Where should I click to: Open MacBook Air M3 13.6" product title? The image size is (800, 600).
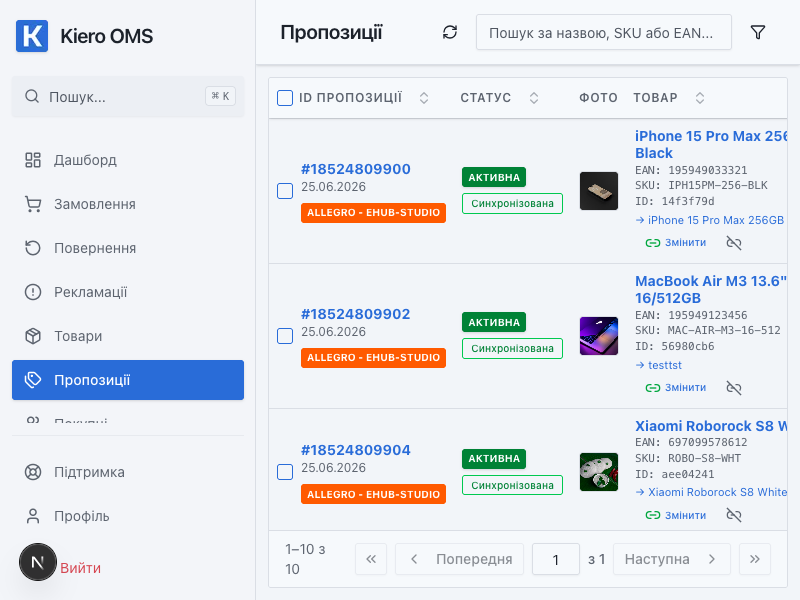point(711,289)
